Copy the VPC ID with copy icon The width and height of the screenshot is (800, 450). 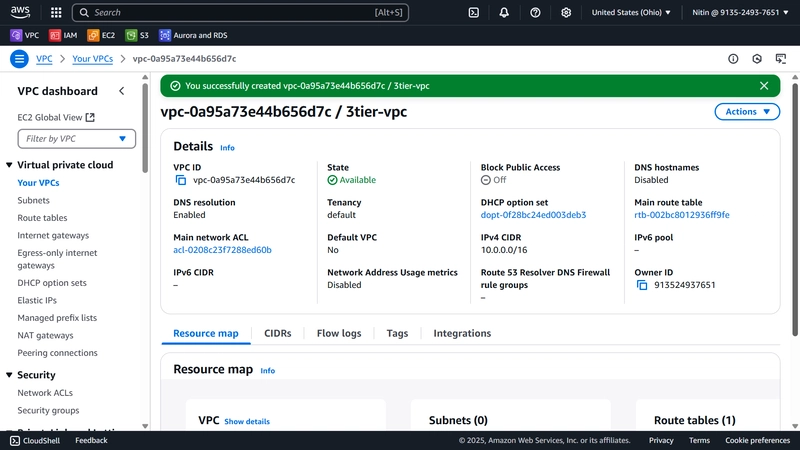click(181, 180)
